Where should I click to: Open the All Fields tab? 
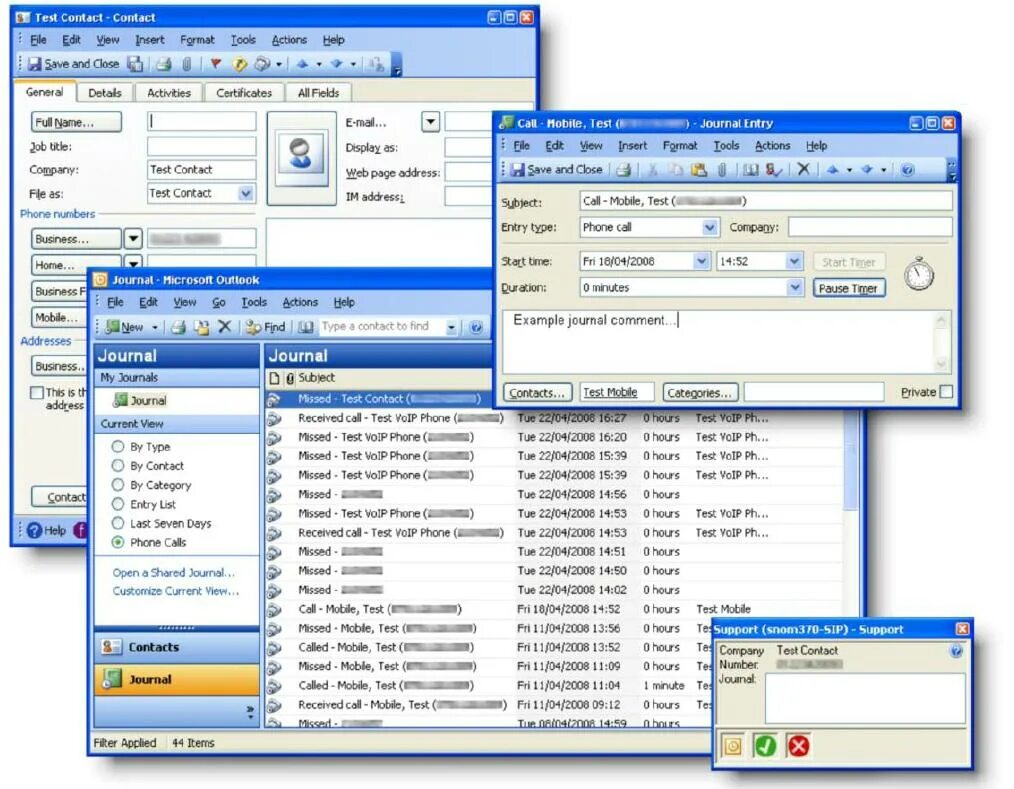pyautogui.click(x=318, y=93)
